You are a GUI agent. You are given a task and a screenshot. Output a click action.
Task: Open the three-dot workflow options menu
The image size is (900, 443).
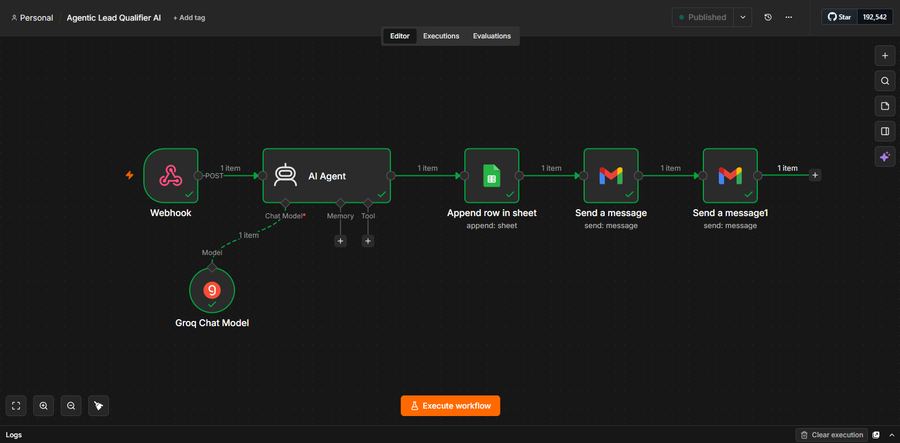pos(789,17)
